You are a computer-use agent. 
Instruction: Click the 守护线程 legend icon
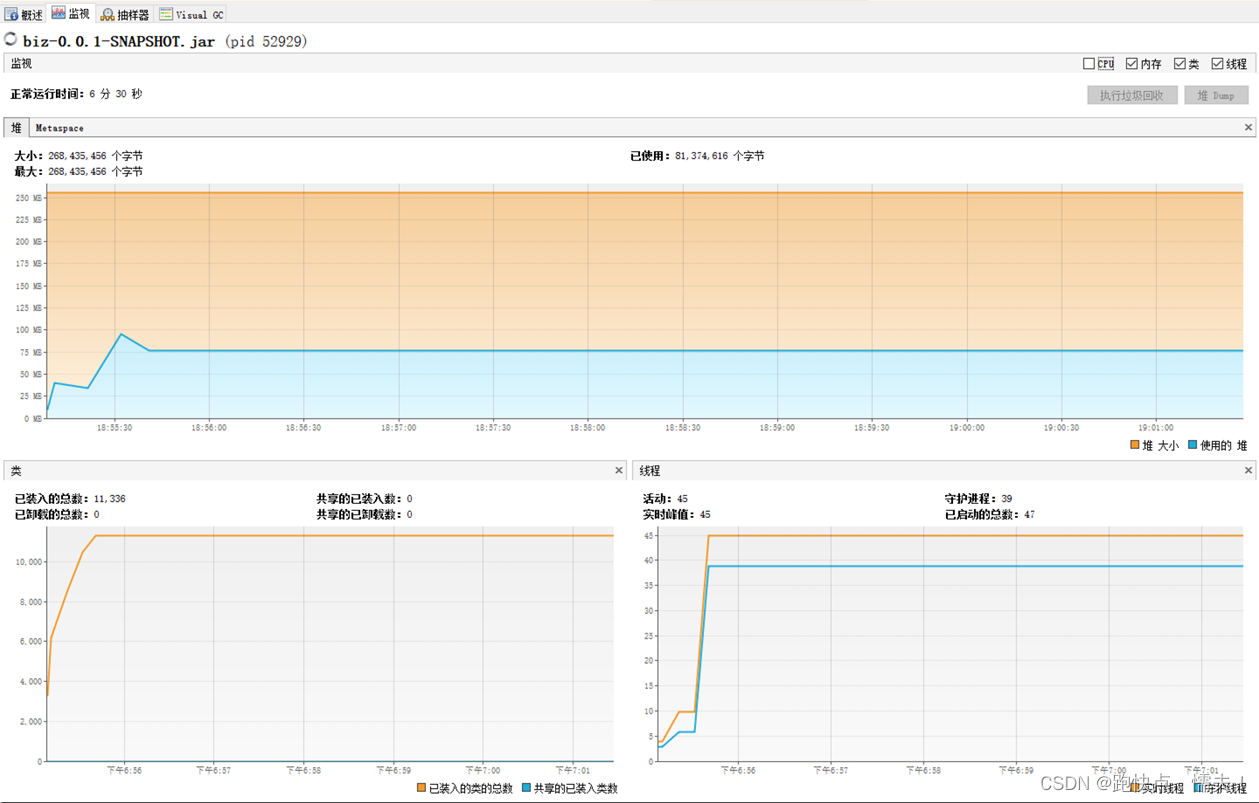tap(1199, 788)
